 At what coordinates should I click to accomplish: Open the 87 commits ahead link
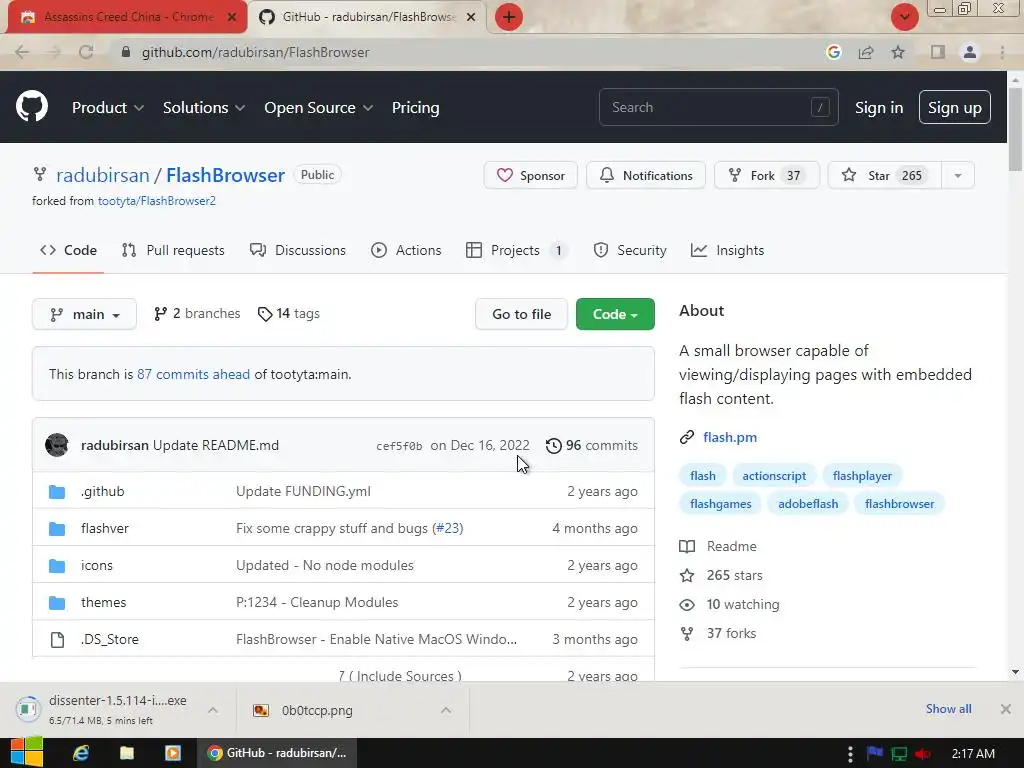point(193,374)
